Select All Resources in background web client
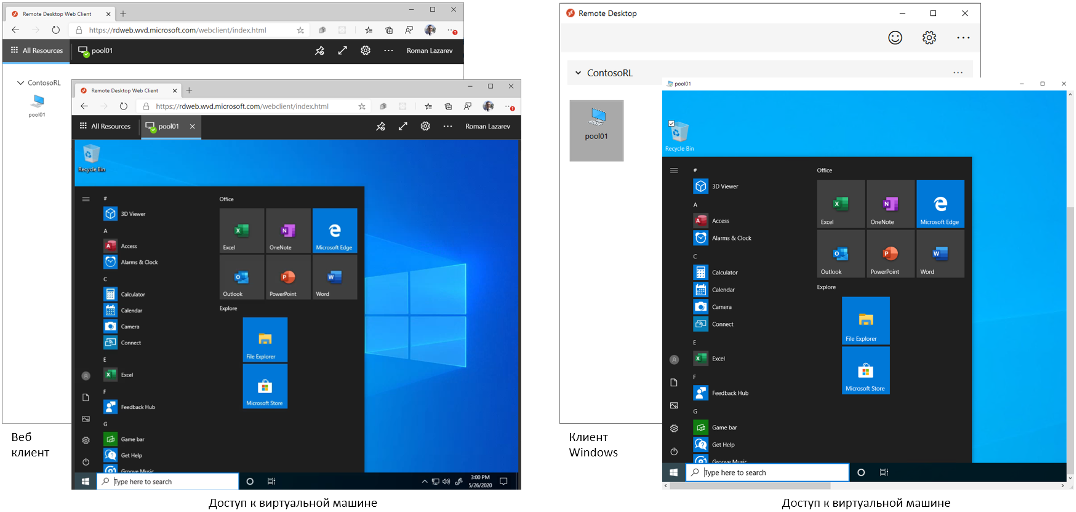 (36, 51)
